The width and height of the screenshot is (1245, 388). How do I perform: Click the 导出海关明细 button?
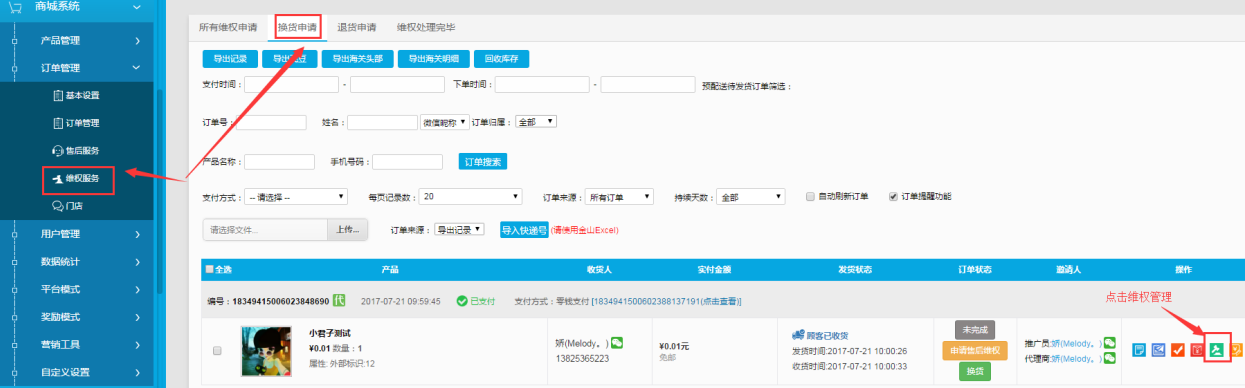pyautogui.click(x=433, y=59)
